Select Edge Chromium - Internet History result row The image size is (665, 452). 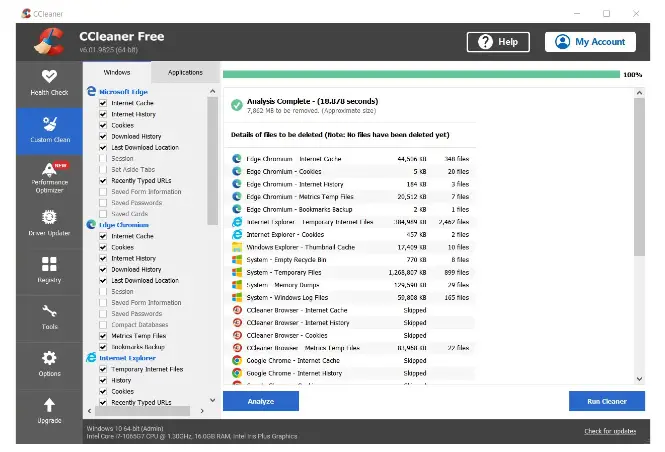point(350,184)
